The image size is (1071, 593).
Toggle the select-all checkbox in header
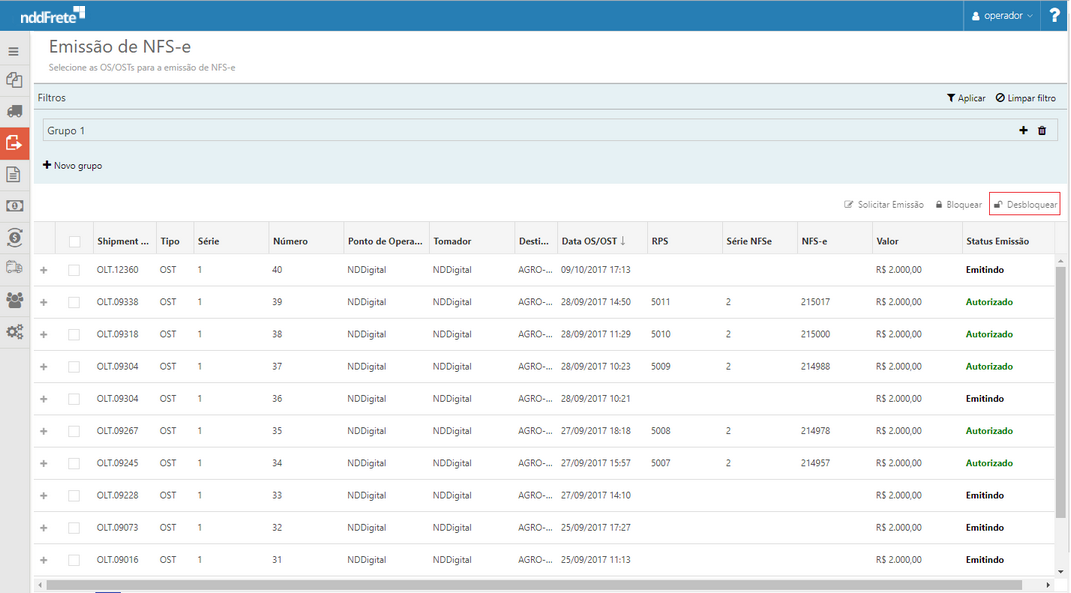coord(75,241)
